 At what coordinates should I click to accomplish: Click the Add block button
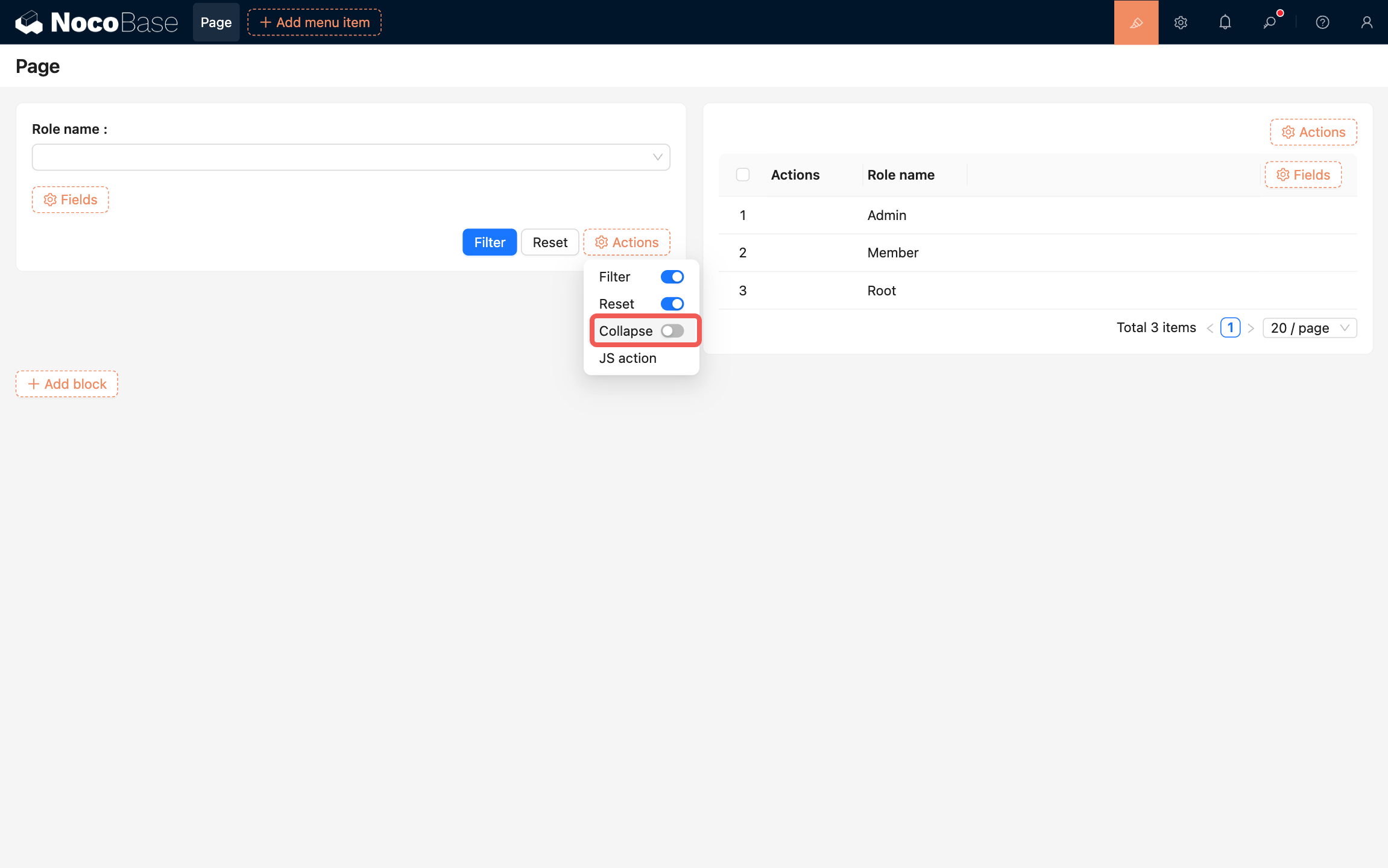click(67, 384)
